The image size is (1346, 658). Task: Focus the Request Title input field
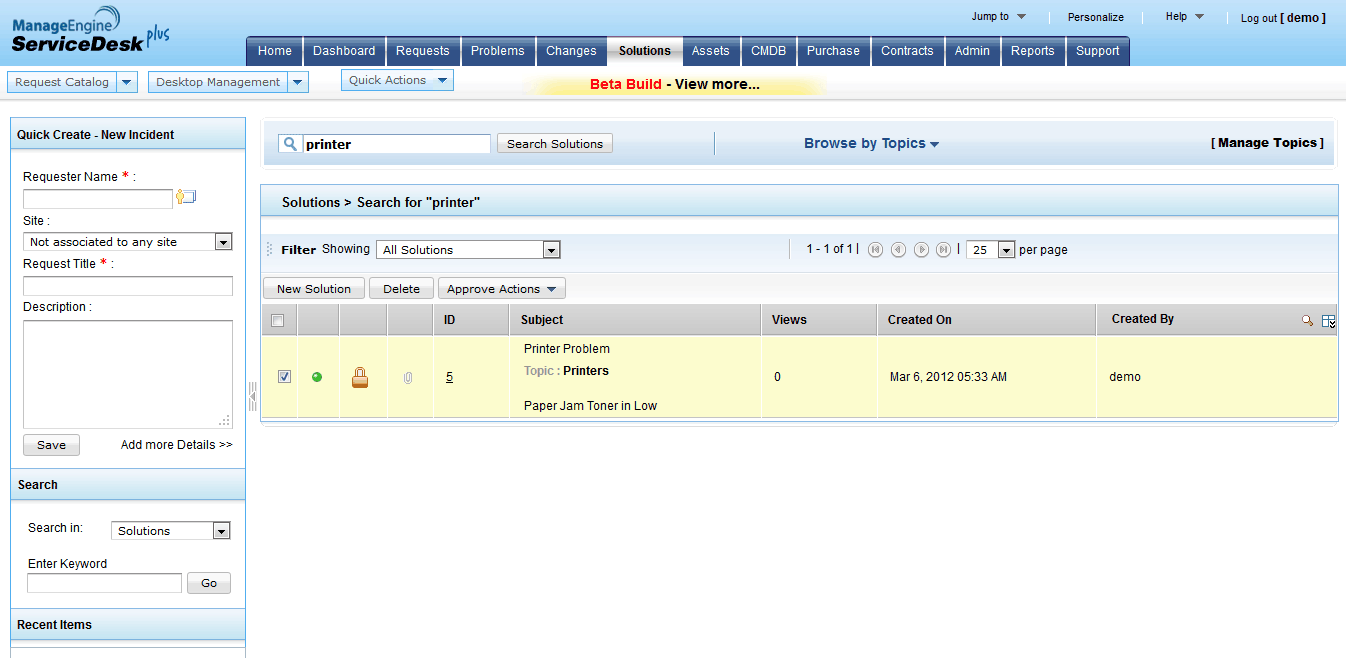(x=128, y=286)
